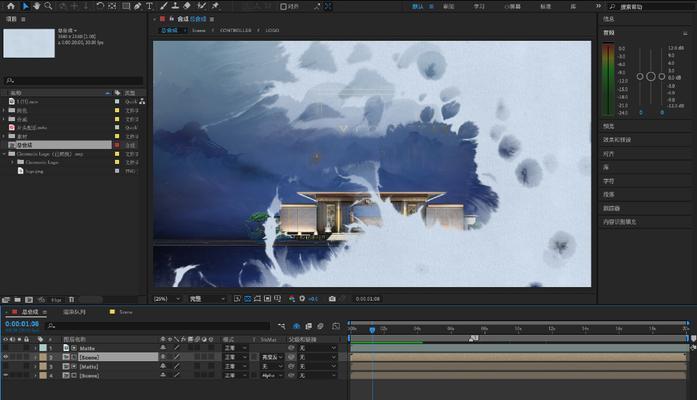Delete selected item with trash icon
697x400 pixels.
point(72,300)
